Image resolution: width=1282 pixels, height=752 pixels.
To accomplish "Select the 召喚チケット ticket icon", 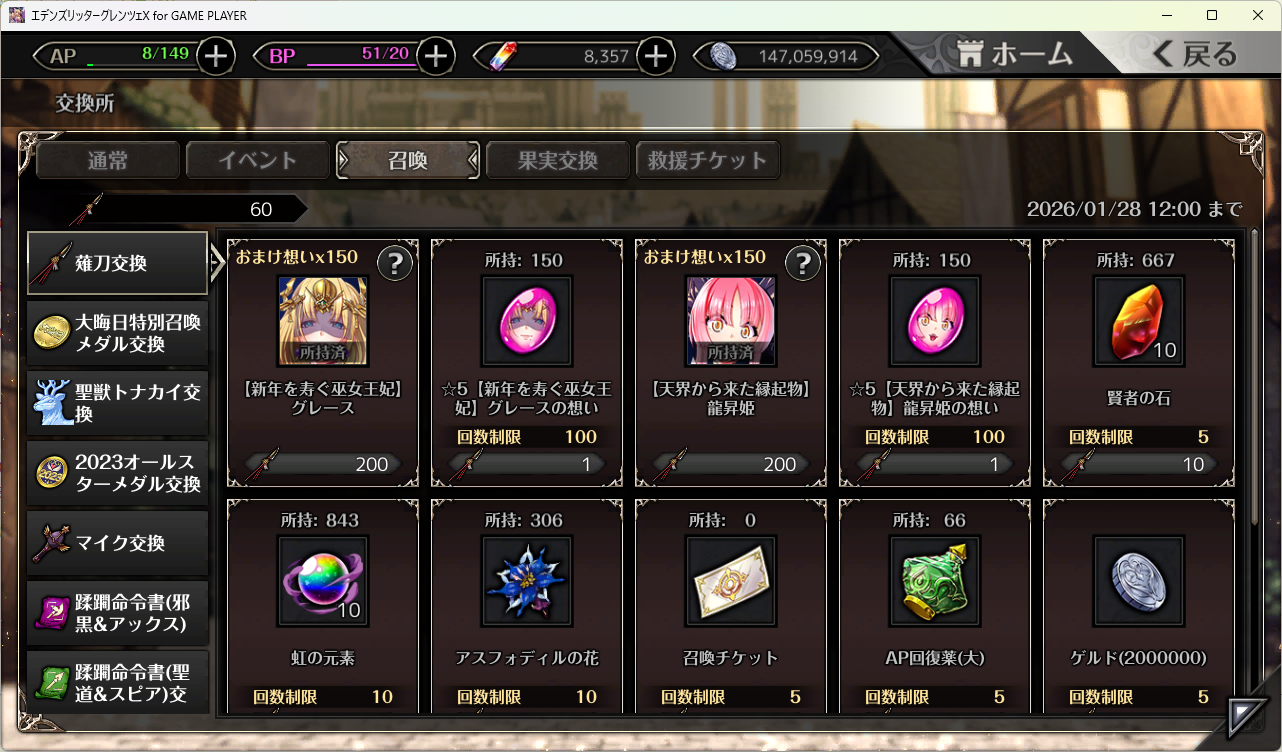I will click(x=731, y=581).
